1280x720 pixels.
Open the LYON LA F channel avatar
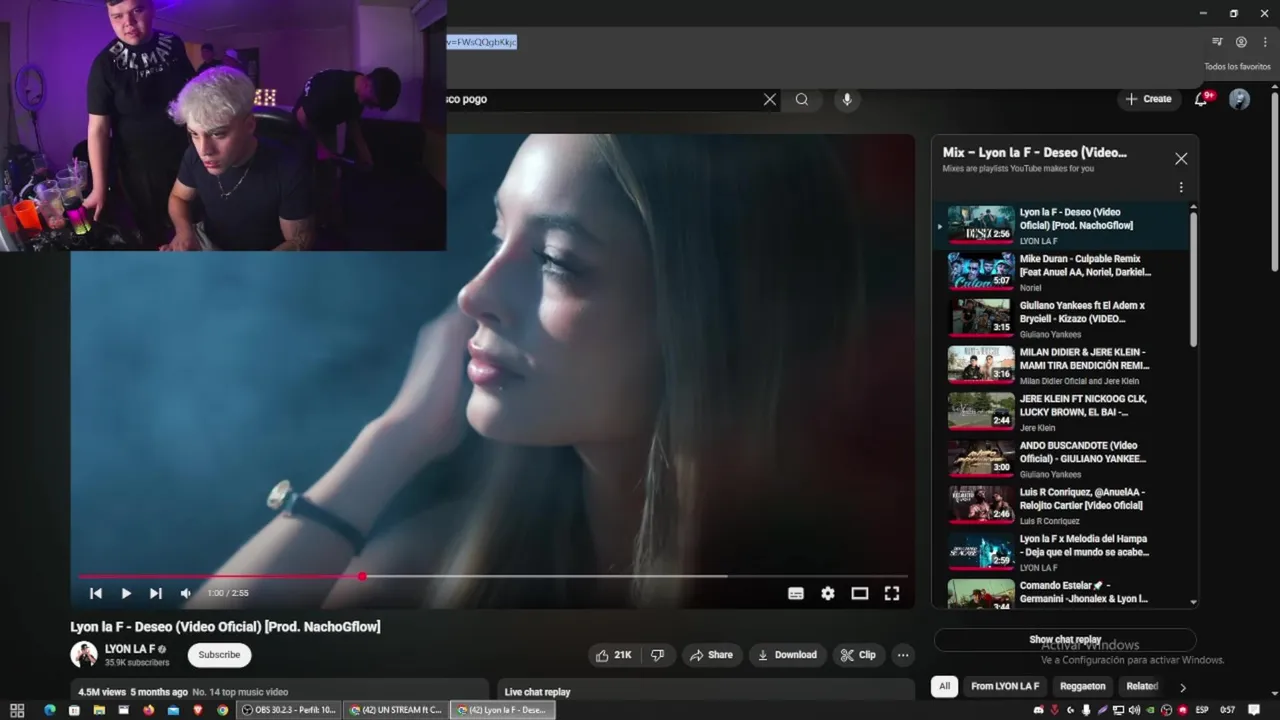pyautogui.click(x=83, y=655)
